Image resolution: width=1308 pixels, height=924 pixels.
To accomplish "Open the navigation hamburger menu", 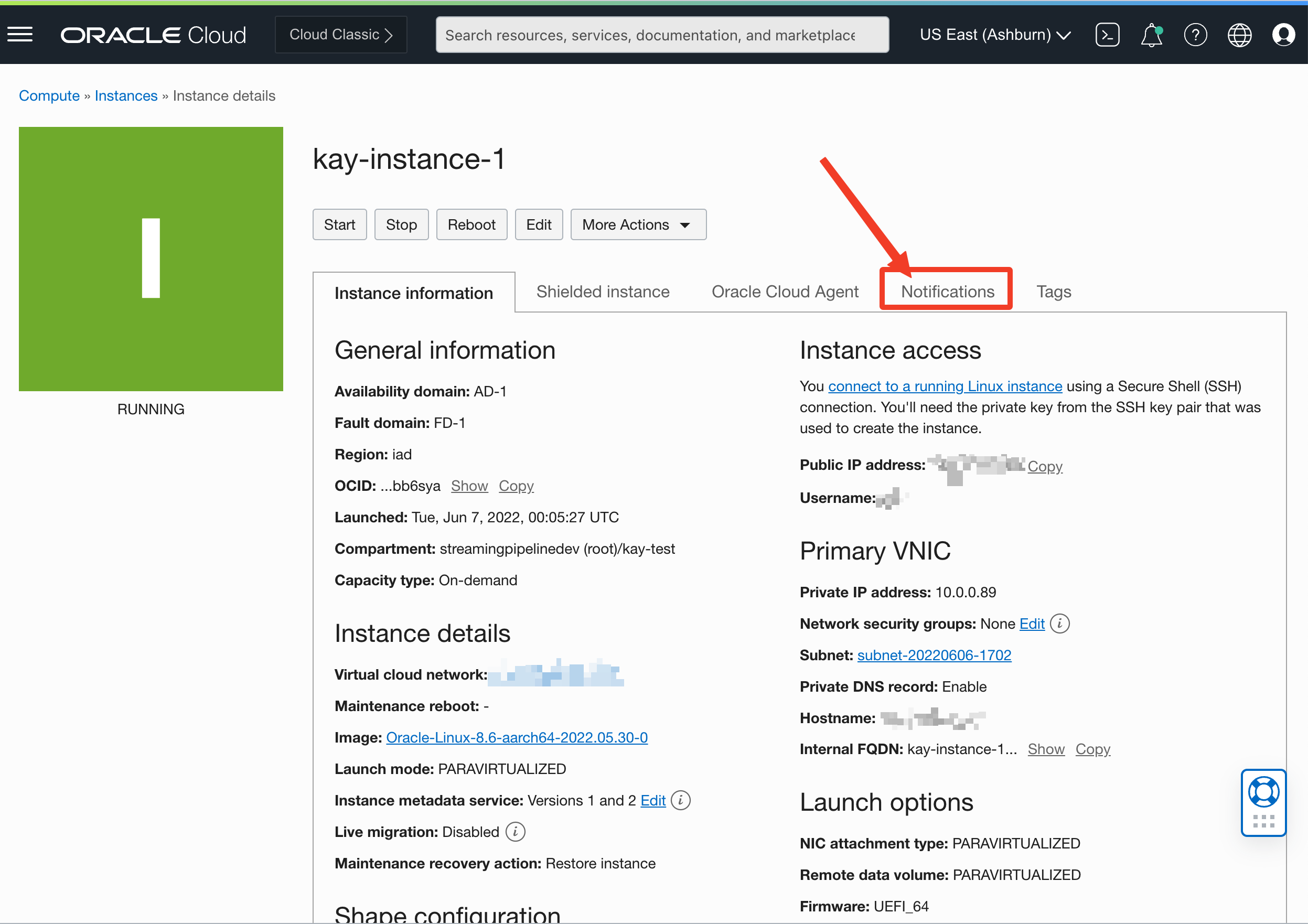I will (20, 34).
